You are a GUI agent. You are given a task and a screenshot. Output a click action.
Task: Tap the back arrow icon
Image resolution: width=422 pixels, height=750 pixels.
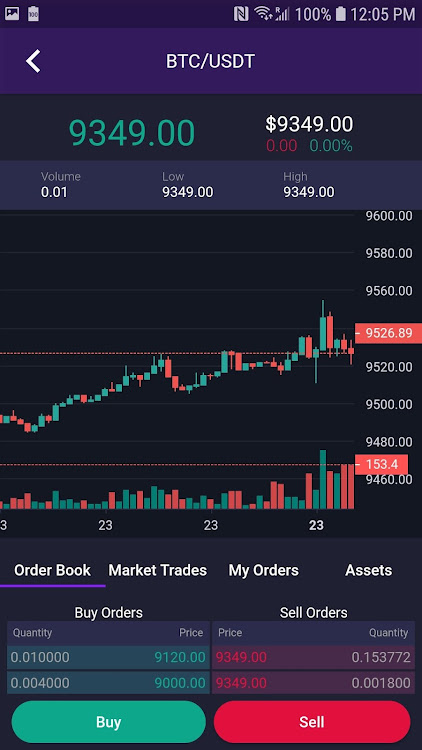pyautogui.click(x=33, y=61)
